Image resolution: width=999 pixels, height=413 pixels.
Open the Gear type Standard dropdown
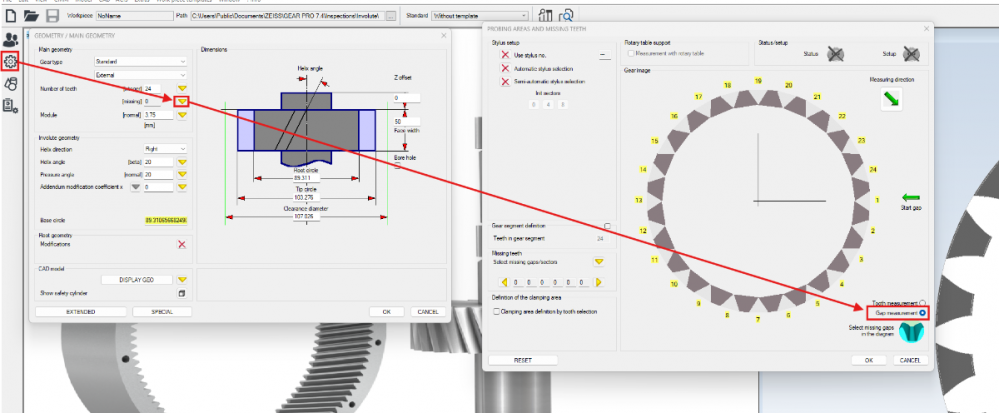coord(139,61)
